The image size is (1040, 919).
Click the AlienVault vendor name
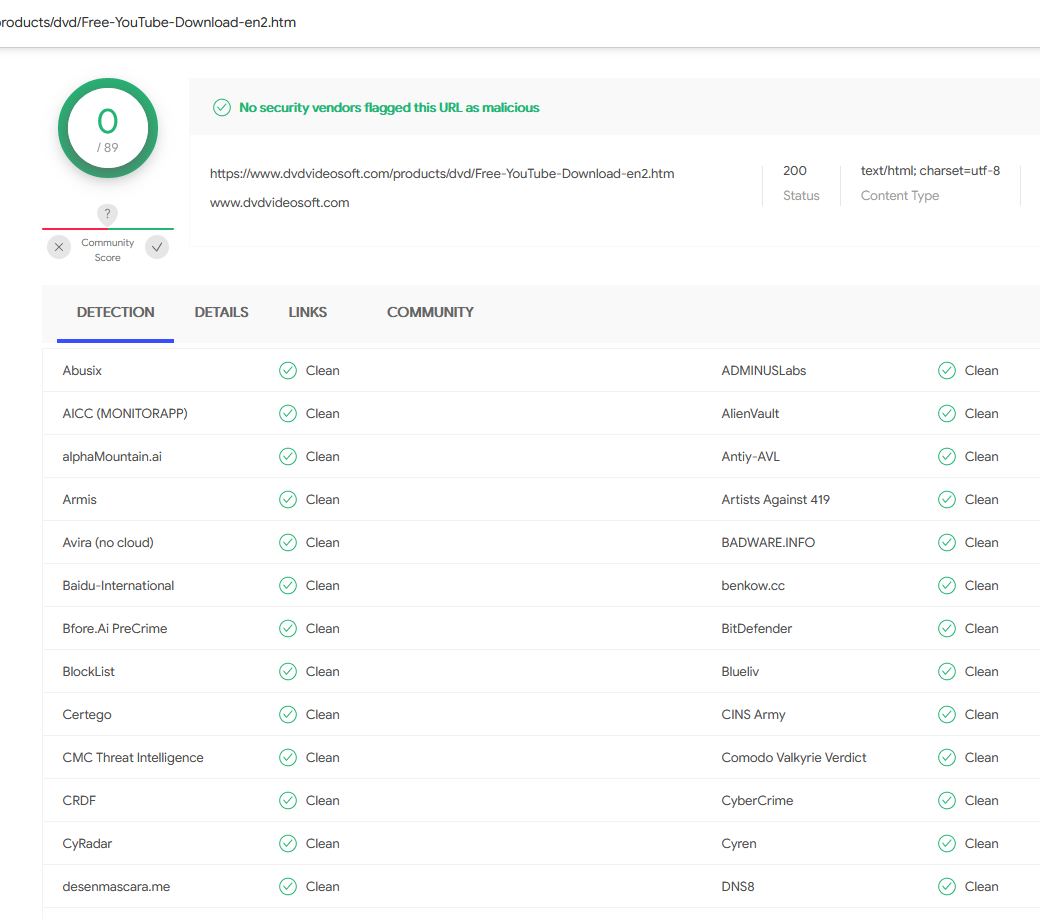pos(750,414)
